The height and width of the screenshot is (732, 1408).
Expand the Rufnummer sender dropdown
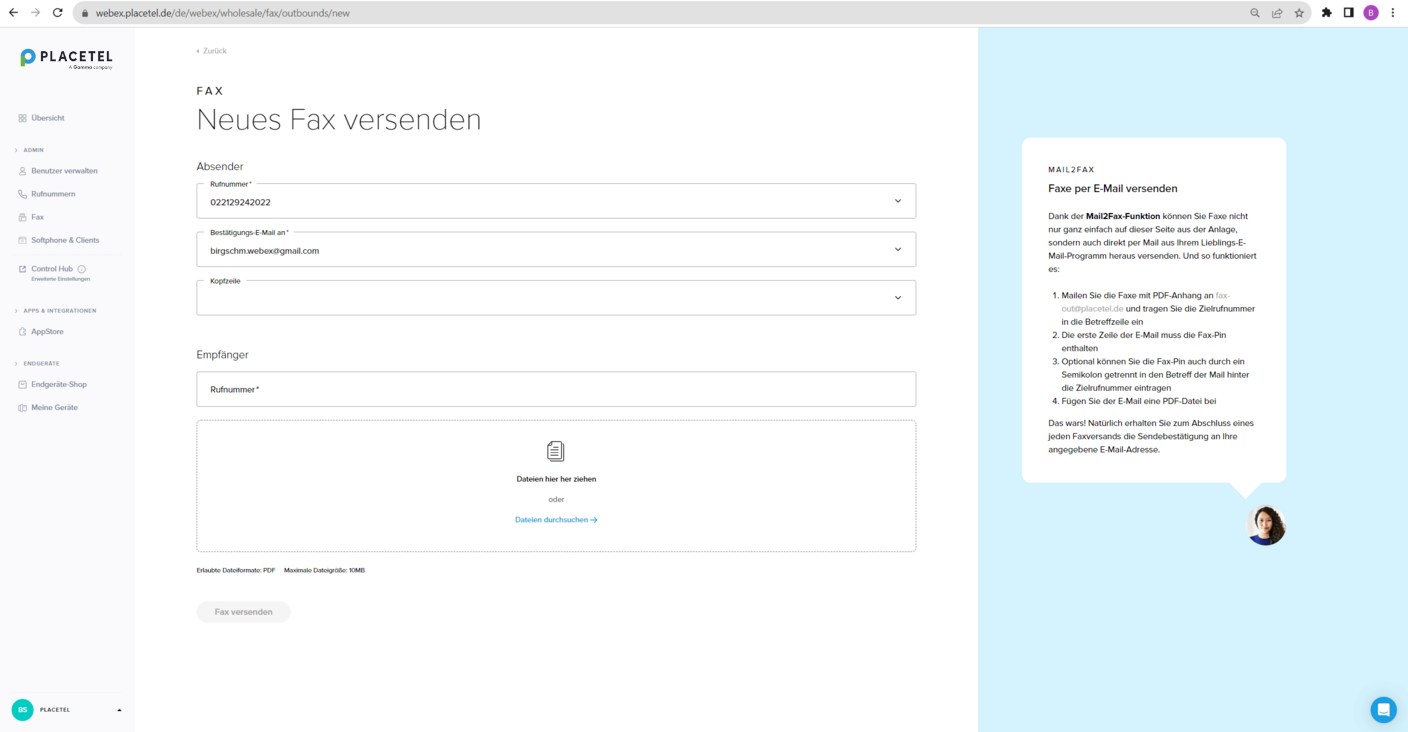(897, 200)
